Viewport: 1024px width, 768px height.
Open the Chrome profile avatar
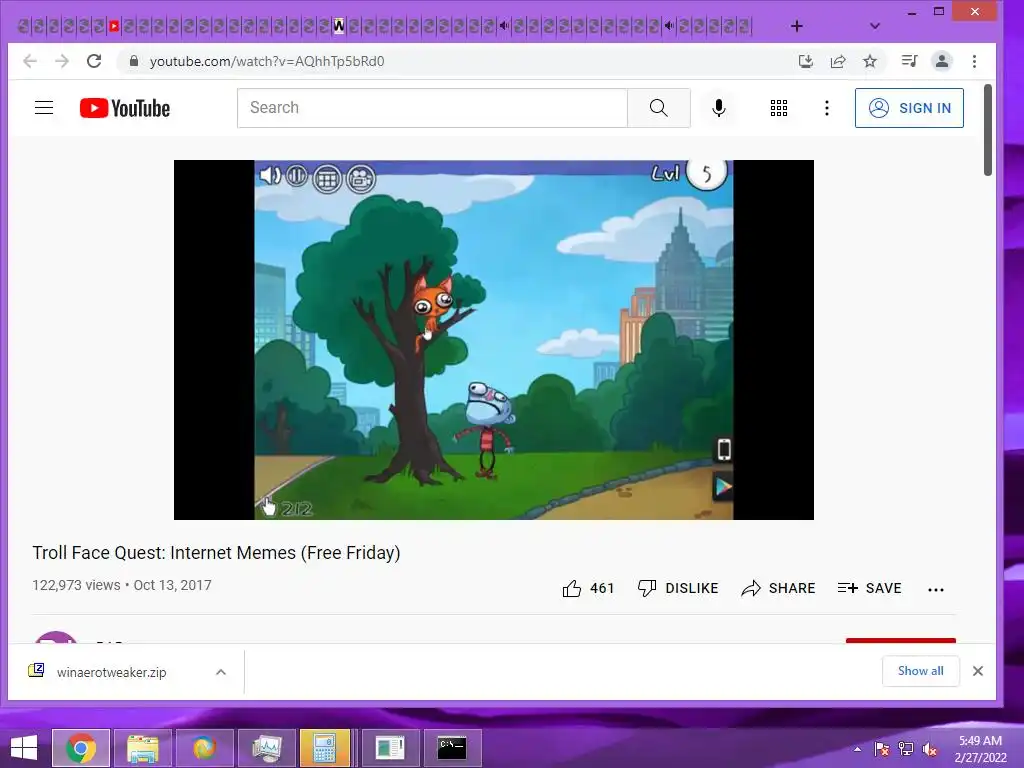point(942,61)
